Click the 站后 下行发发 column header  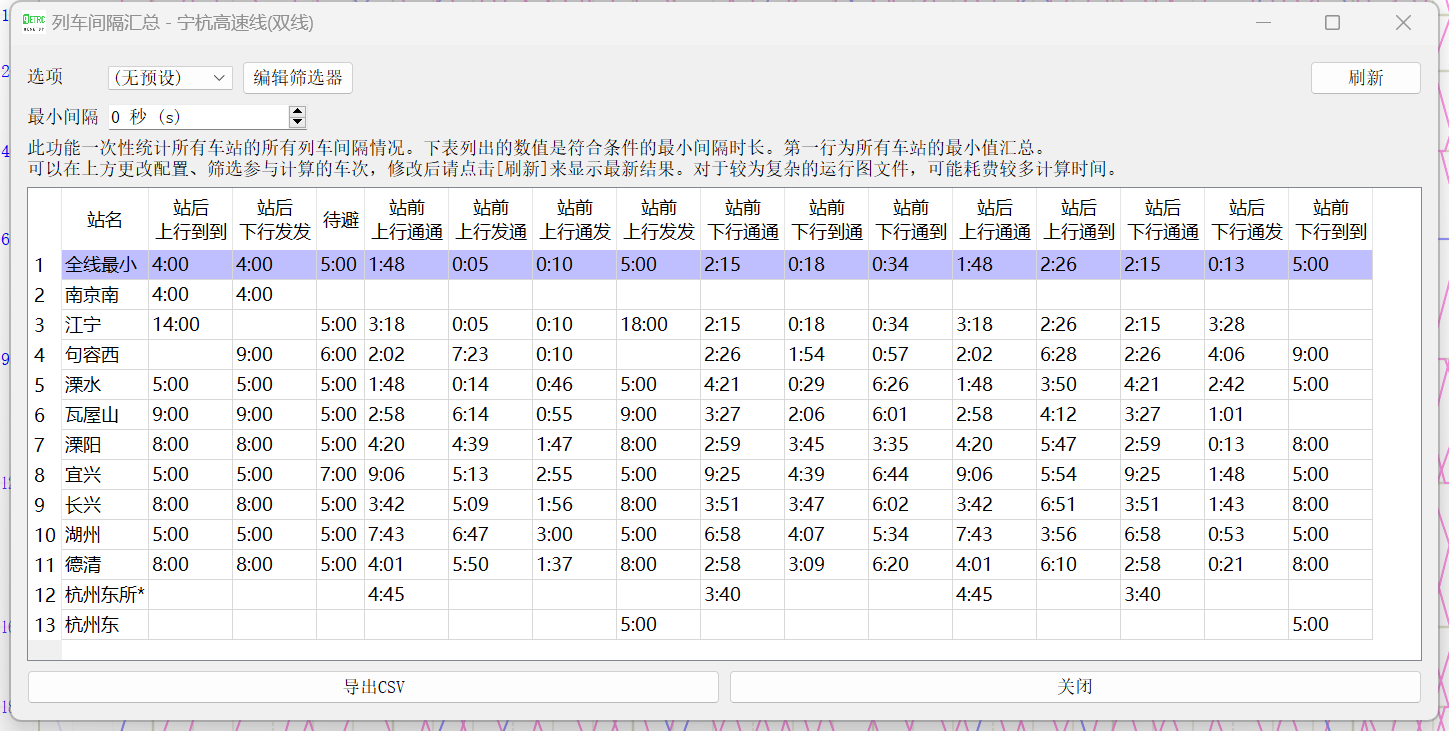[x=275, y=220]
